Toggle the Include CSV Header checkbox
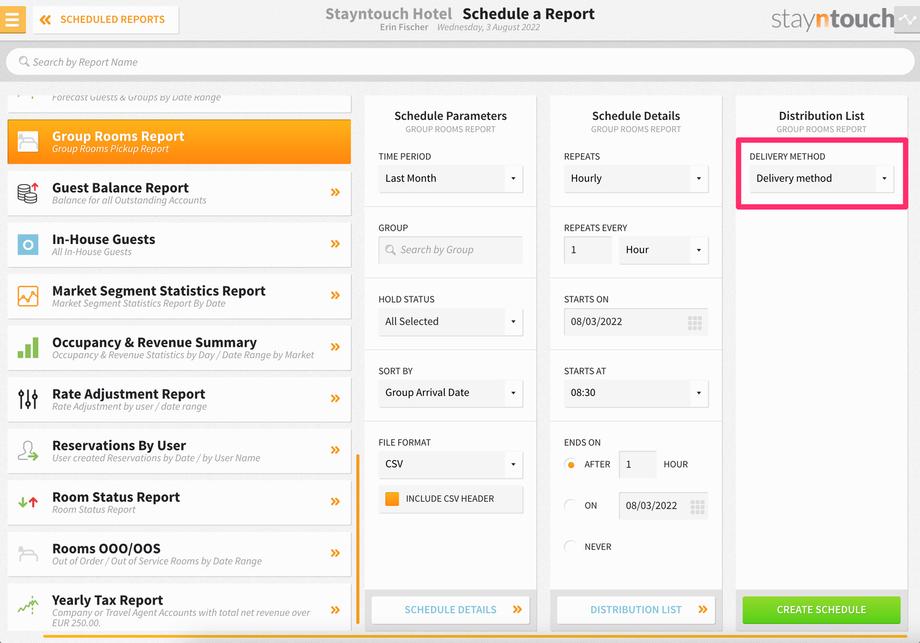This screenshot has height=643, width=920. click(392, 499)
